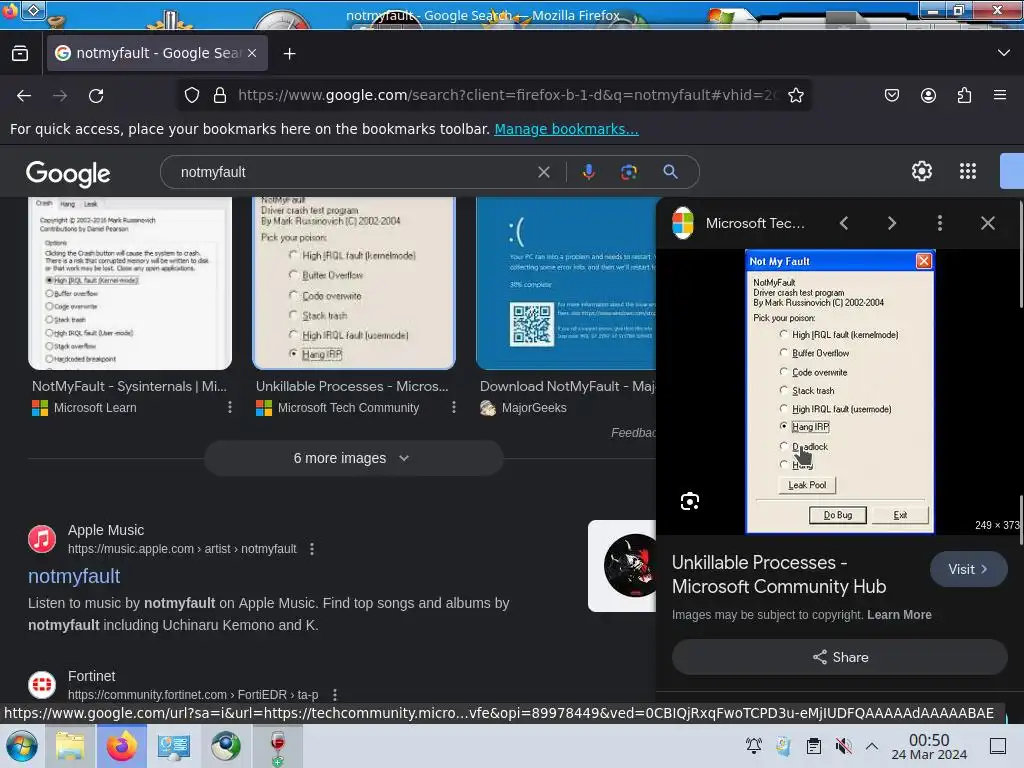The width and height of the screenshot is (1024, 768).
Task: Open the clock showing 24 Mar 2024
Action: pyautogui.click(x=929, y=746)
